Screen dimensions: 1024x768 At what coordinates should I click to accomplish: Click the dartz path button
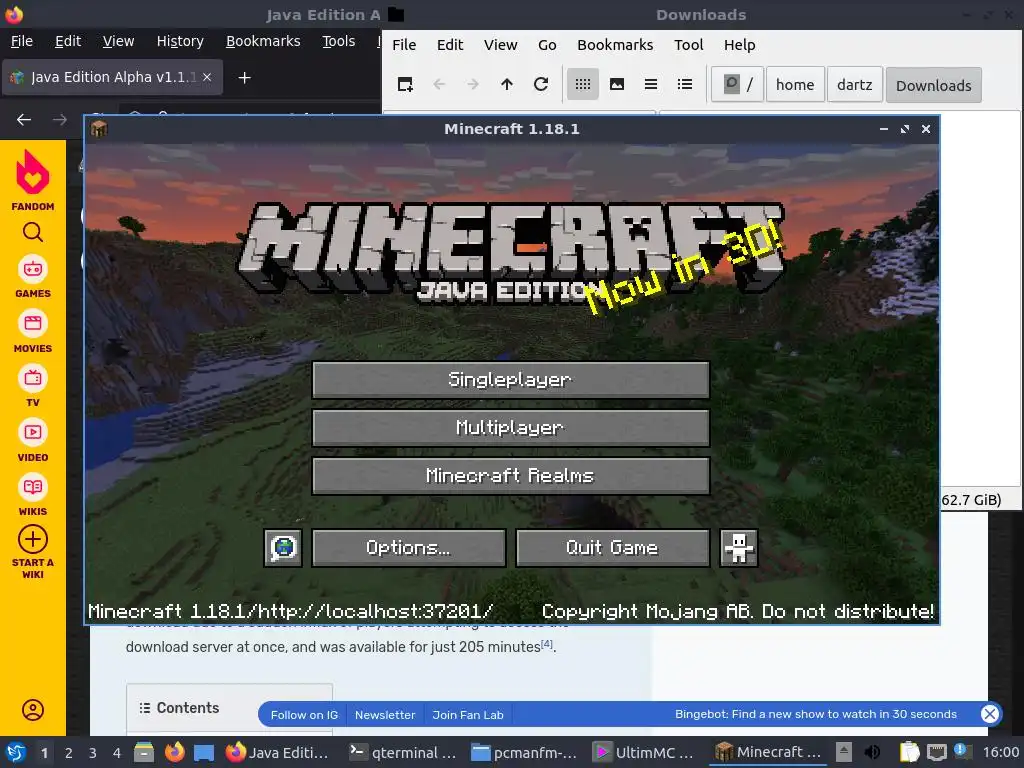point(855,84)
